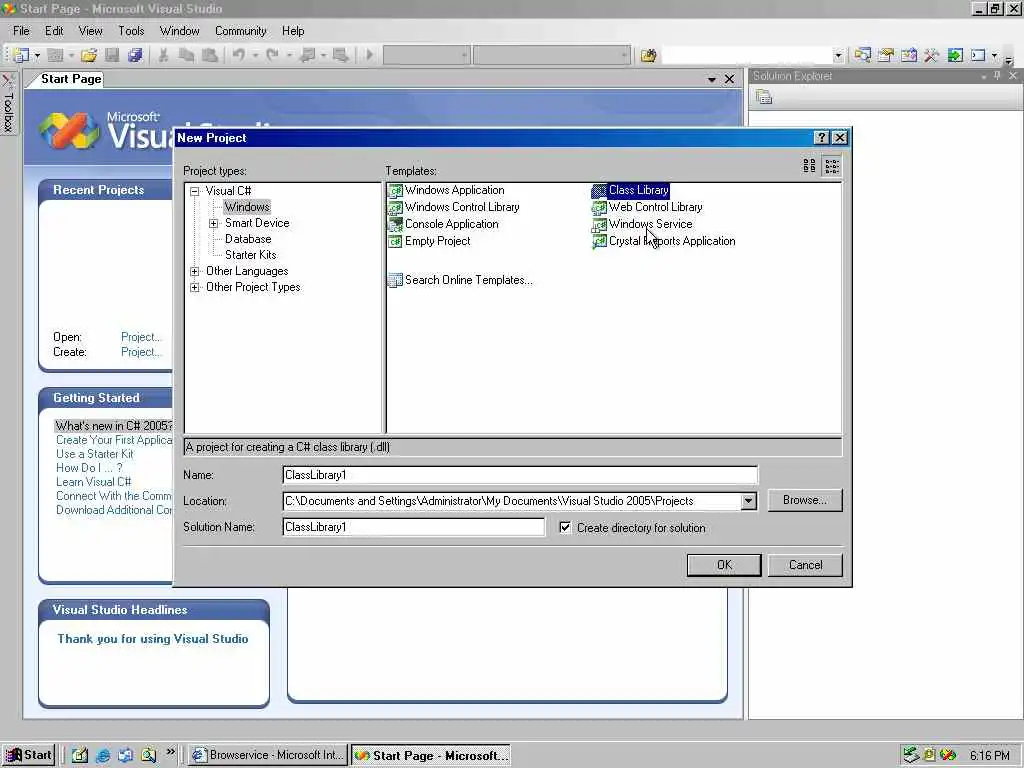Open the Object Browser toolbar icon

coord(908,56)
